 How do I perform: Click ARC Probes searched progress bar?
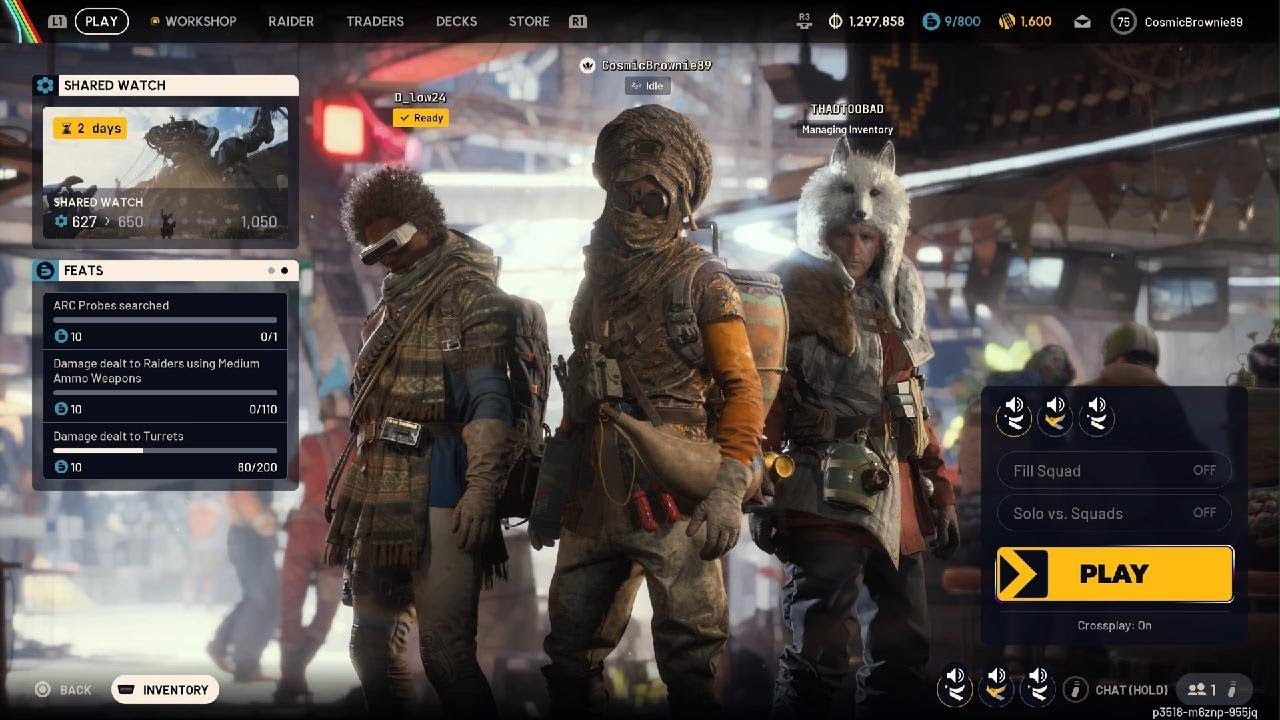point(165,320)
